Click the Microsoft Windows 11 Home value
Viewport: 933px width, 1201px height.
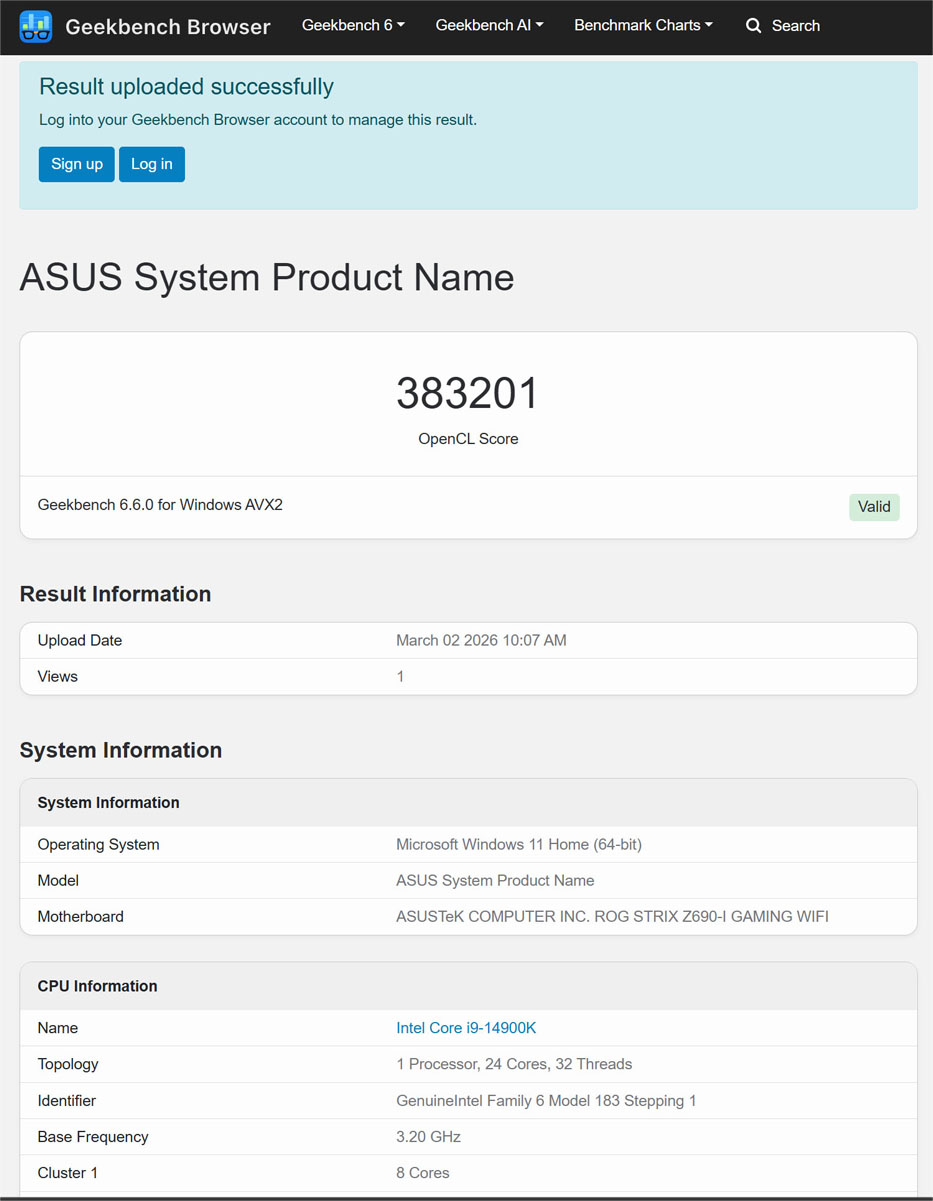click(518, 844)
